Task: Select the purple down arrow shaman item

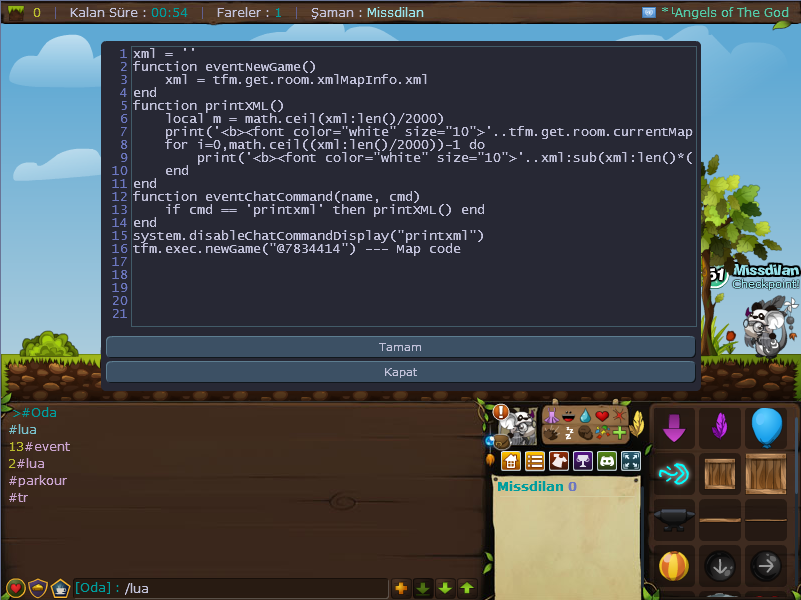Action: (x=674, y=428)
